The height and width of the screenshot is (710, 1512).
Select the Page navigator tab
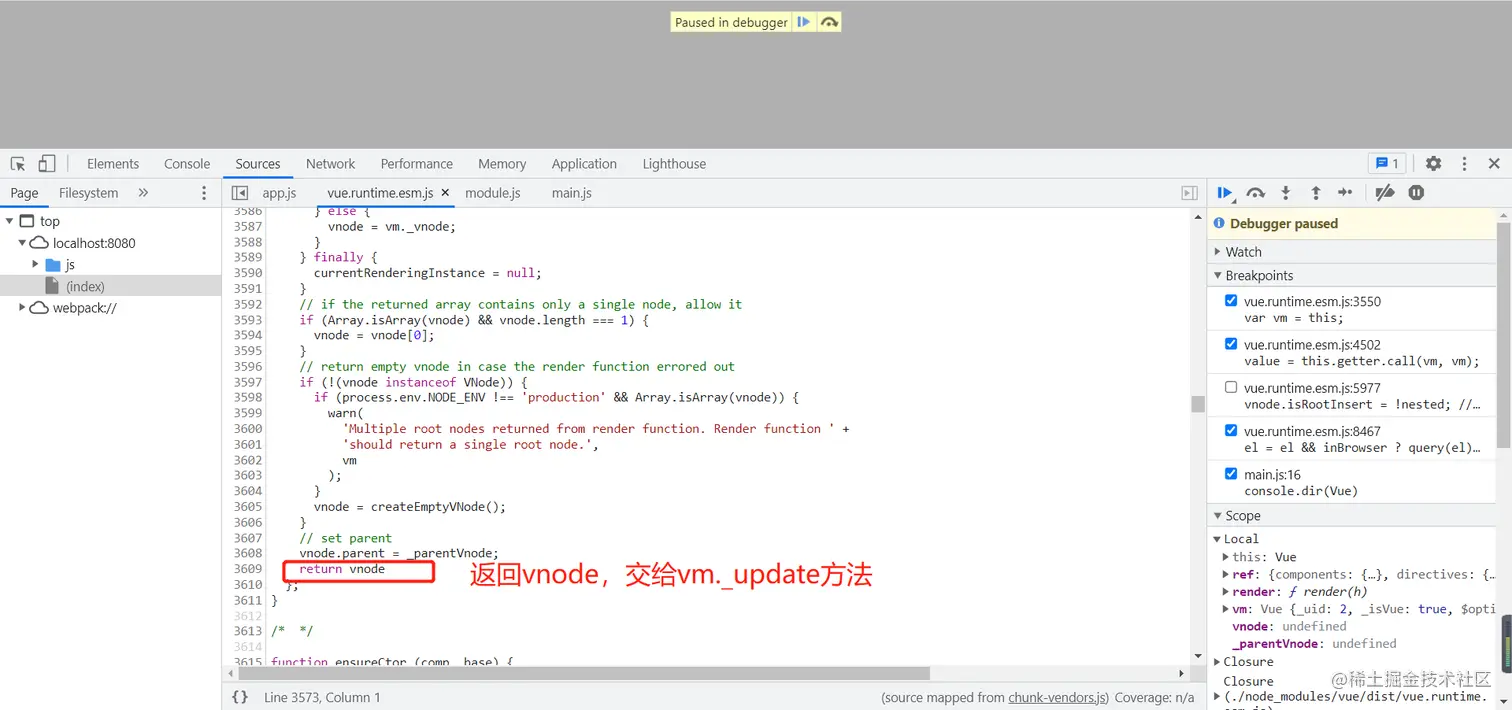tap(24, 193)
